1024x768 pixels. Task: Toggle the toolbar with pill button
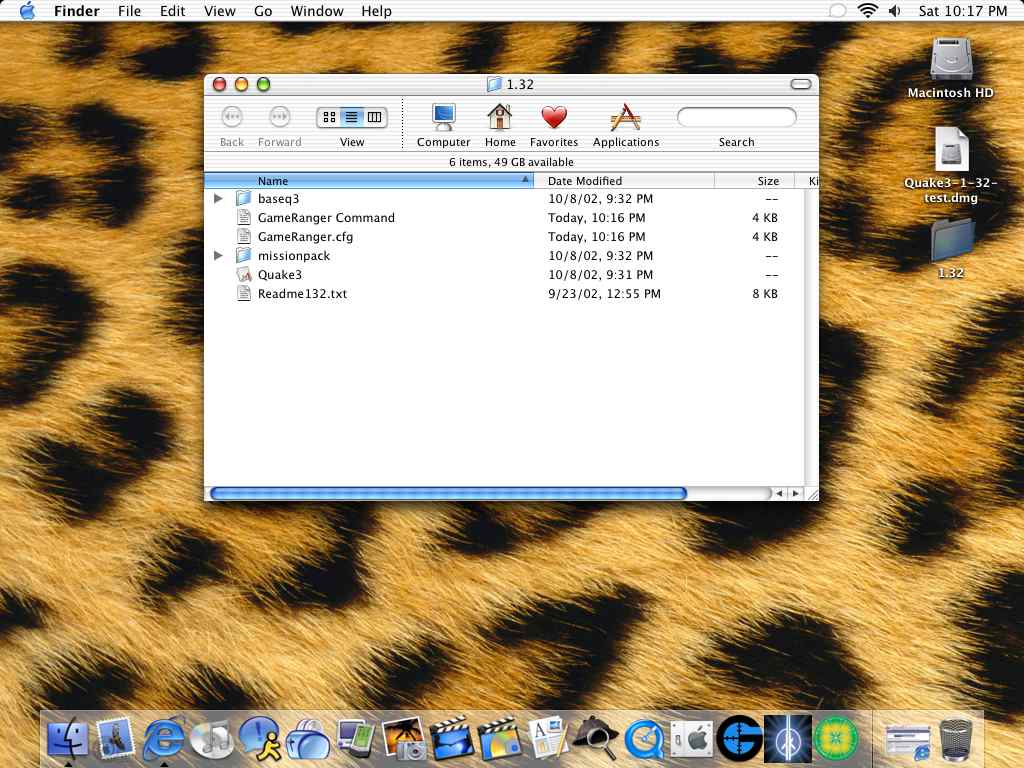click(x=801, y=84)
